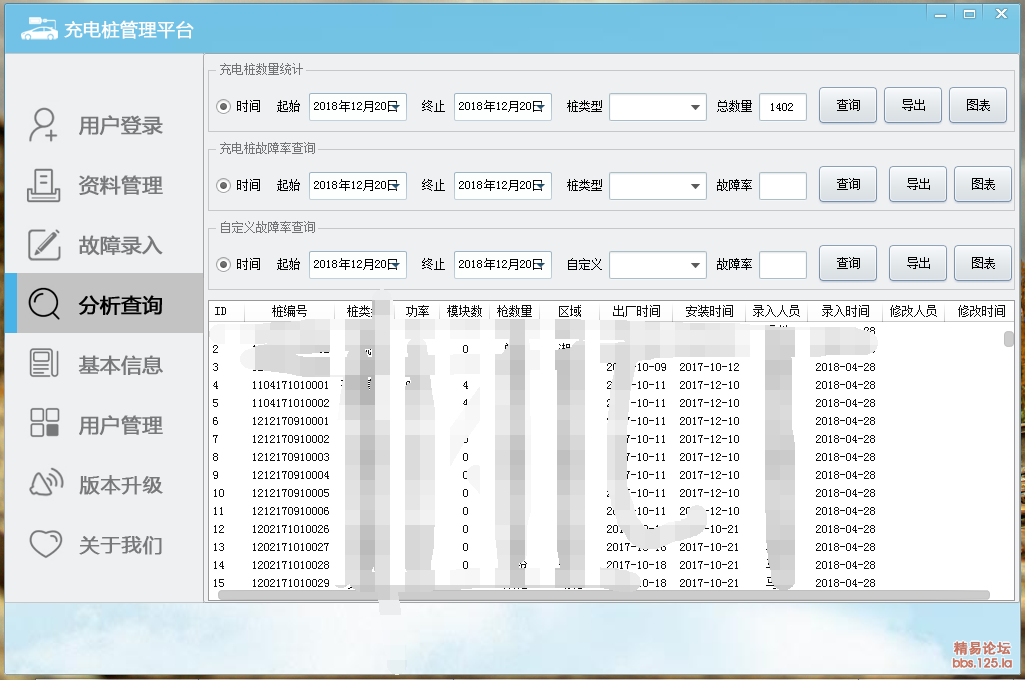This screenshot has height=680, width=1025.
Task: Click the 修改时间 column header
Action: tap(981, 311)
